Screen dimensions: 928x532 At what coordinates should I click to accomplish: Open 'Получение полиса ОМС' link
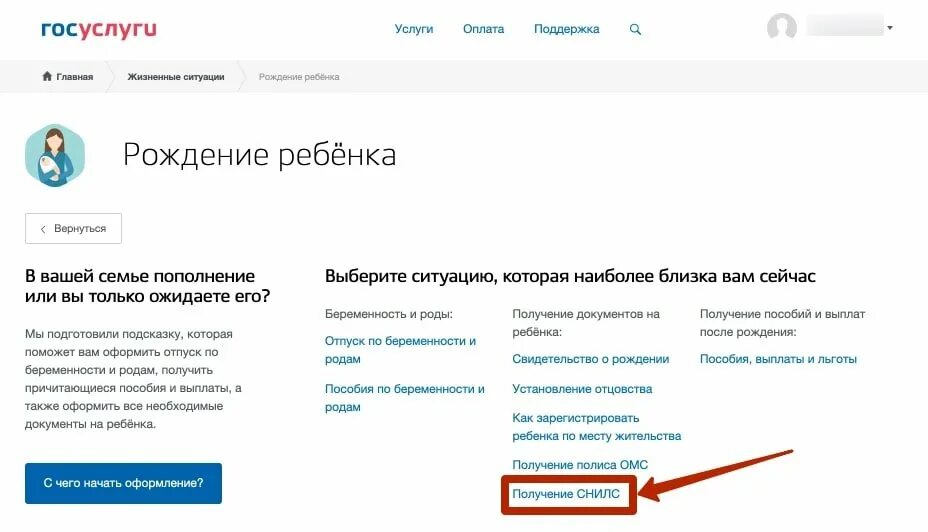click(580, 465)
